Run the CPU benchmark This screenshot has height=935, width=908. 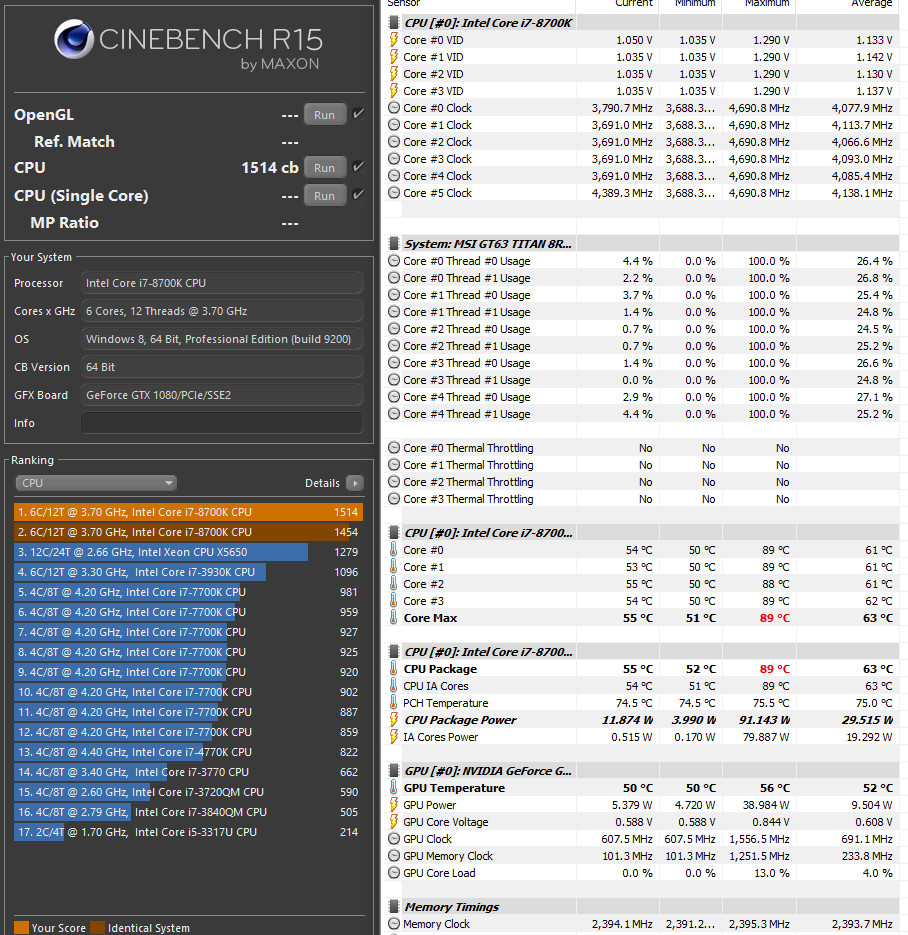[324, 168]
